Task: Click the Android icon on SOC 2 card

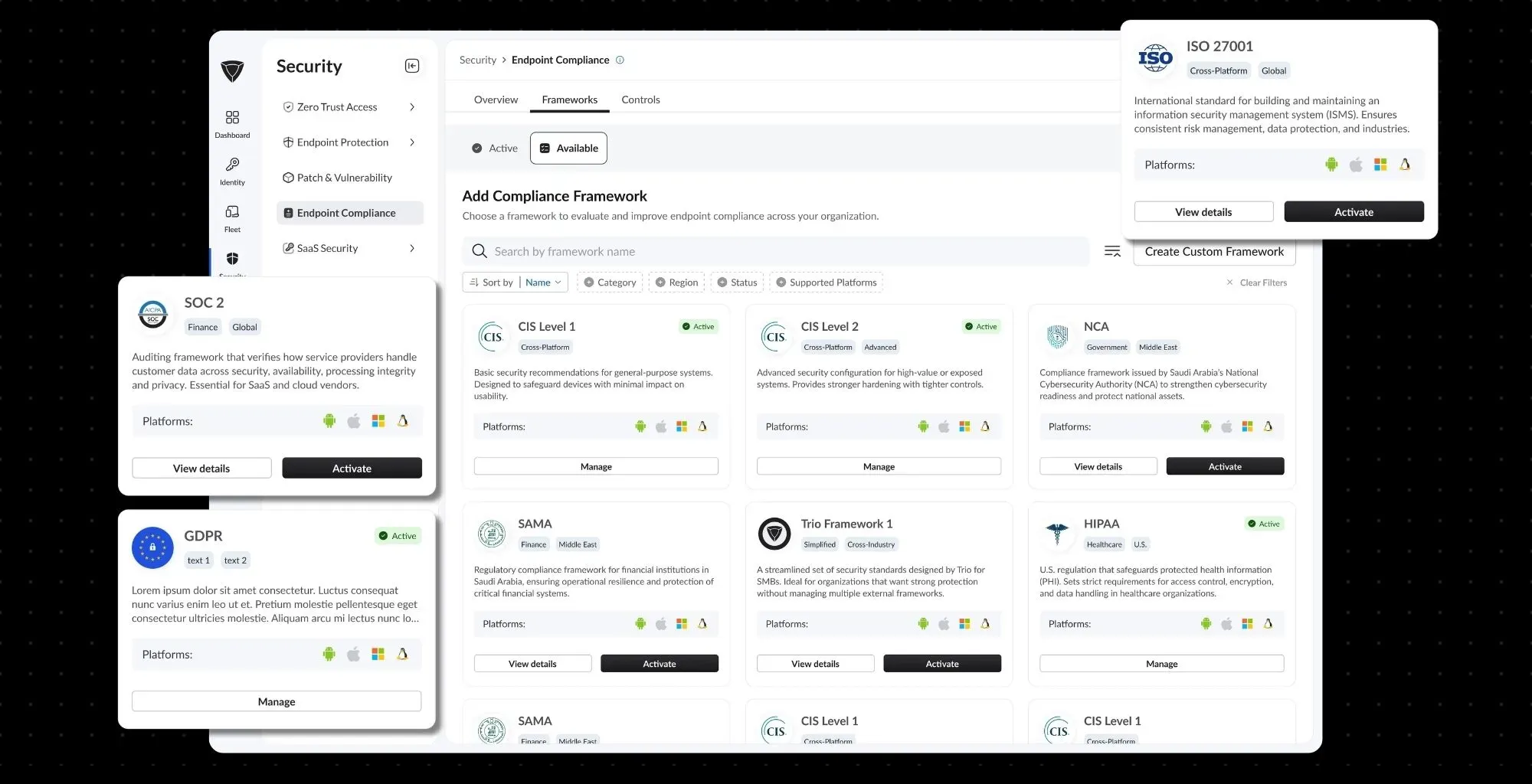Action: 329,421
